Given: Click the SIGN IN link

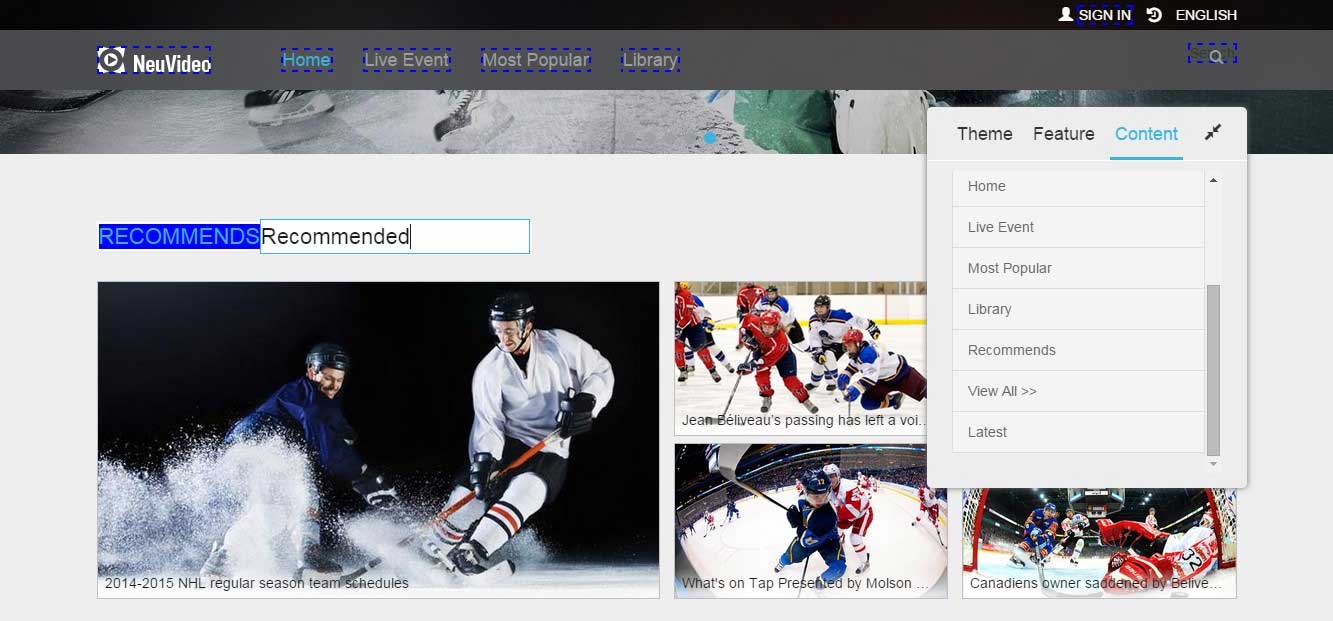Looking at the screenshot, I should pos(1104,15).
